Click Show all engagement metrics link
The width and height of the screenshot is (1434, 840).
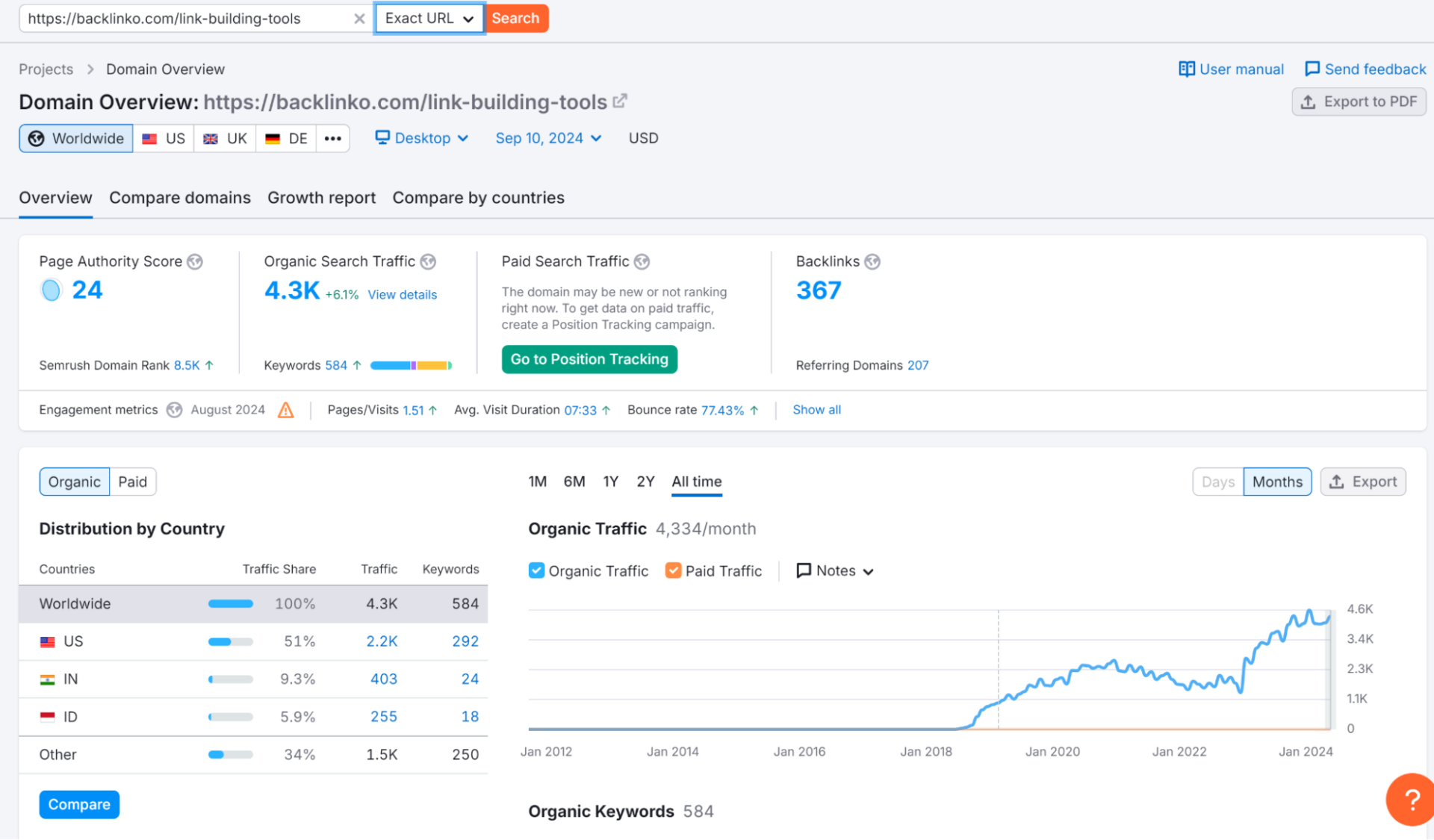tap(816, 409)
